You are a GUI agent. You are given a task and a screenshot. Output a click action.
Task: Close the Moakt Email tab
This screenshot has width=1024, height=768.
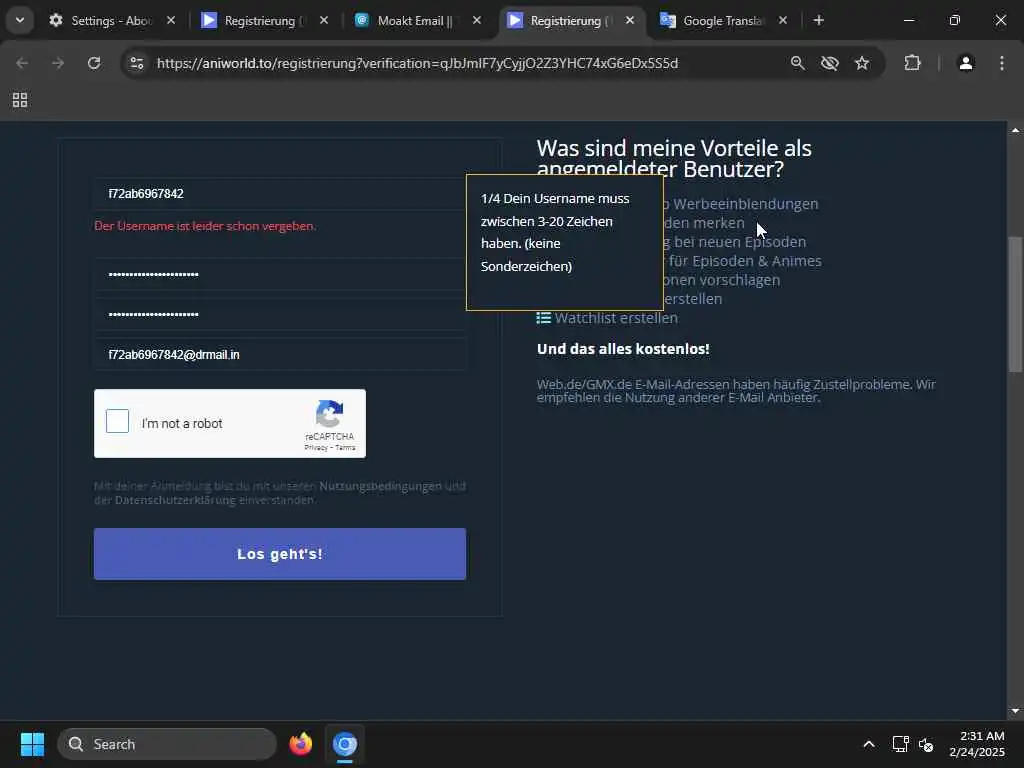click(x=477, y=21)
